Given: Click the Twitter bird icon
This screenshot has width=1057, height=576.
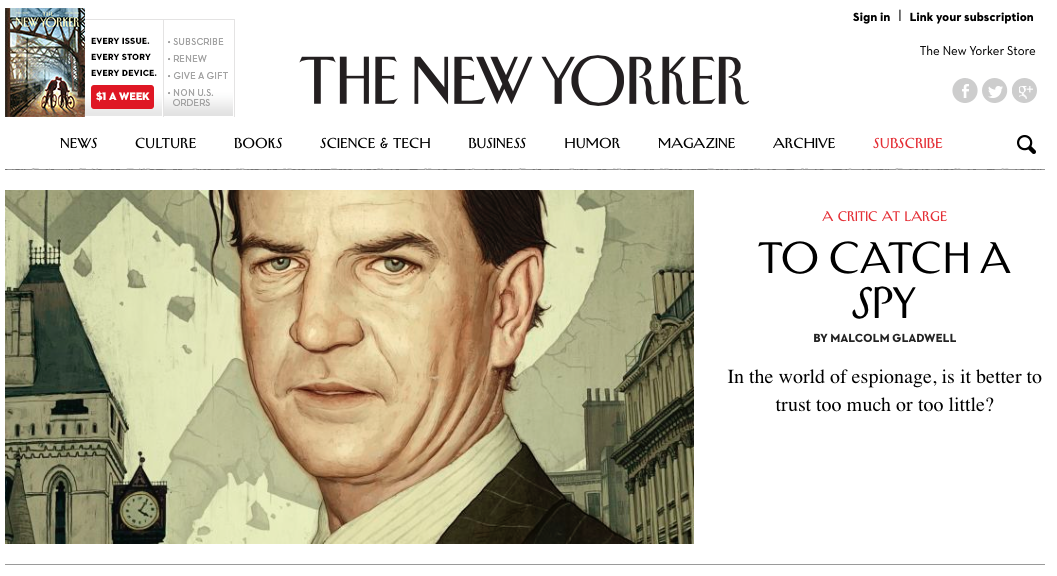Looking at the screenshot, I should (994, 90).
